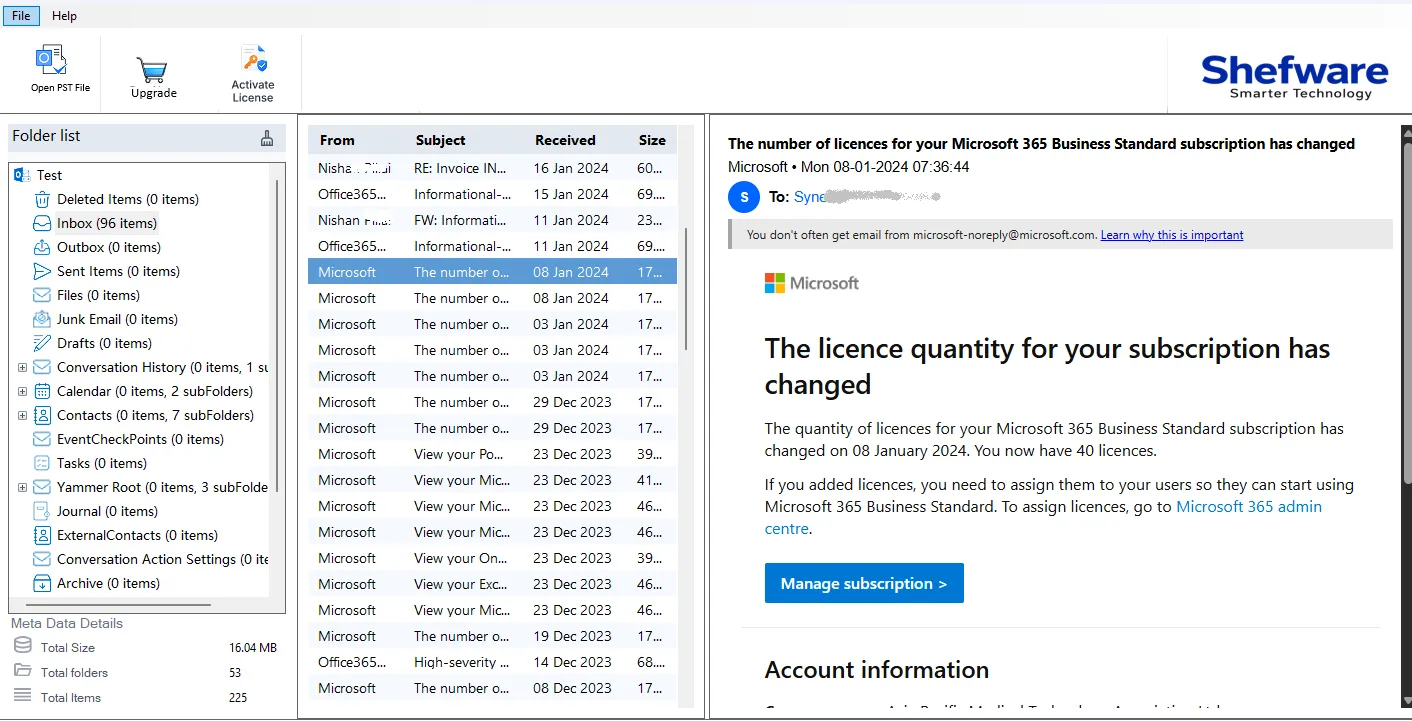Click the Inbox folder icon
The height and width of the screenshot is (721, 1412).
(42, 223)
